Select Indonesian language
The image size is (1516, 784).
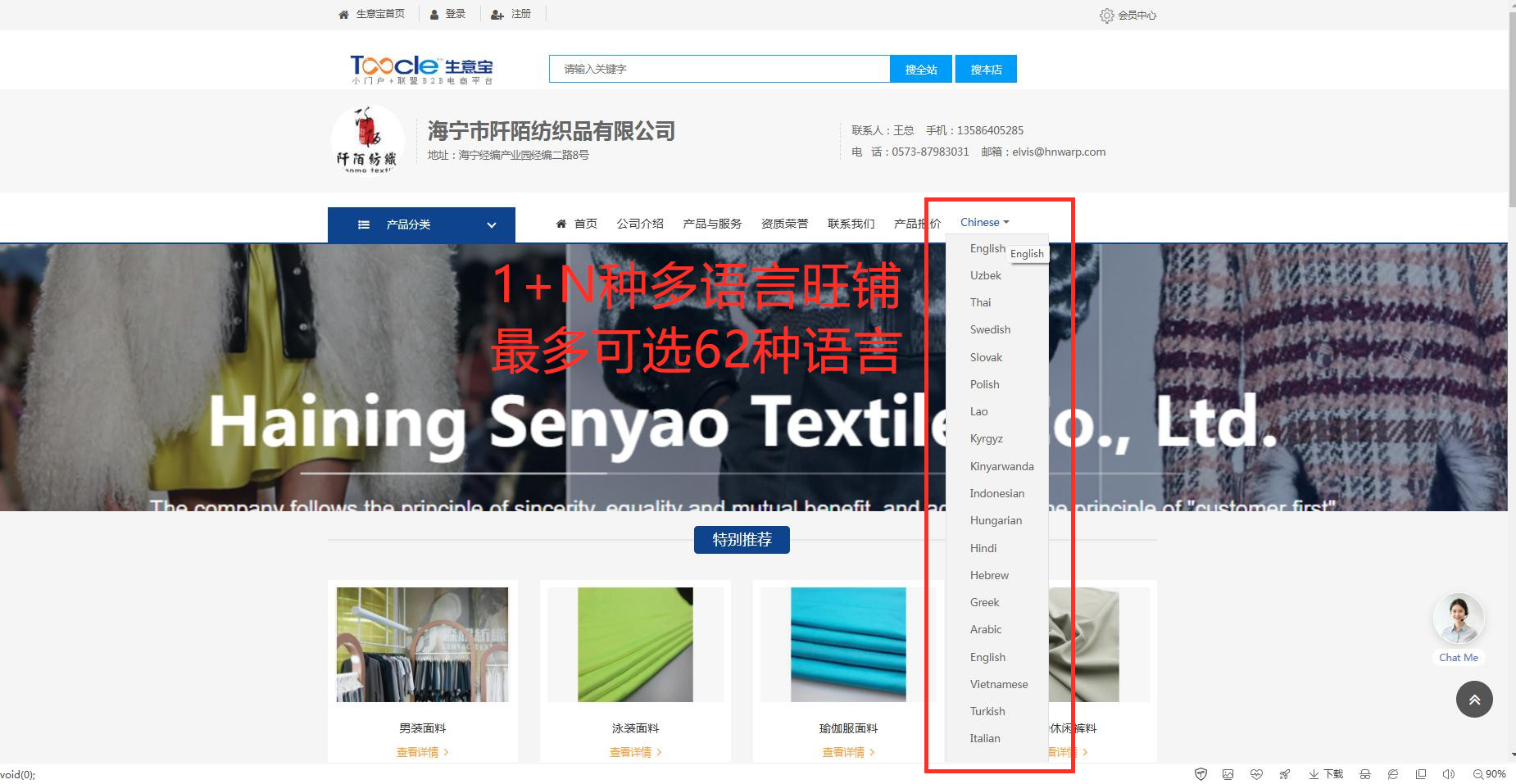point(996,493)
